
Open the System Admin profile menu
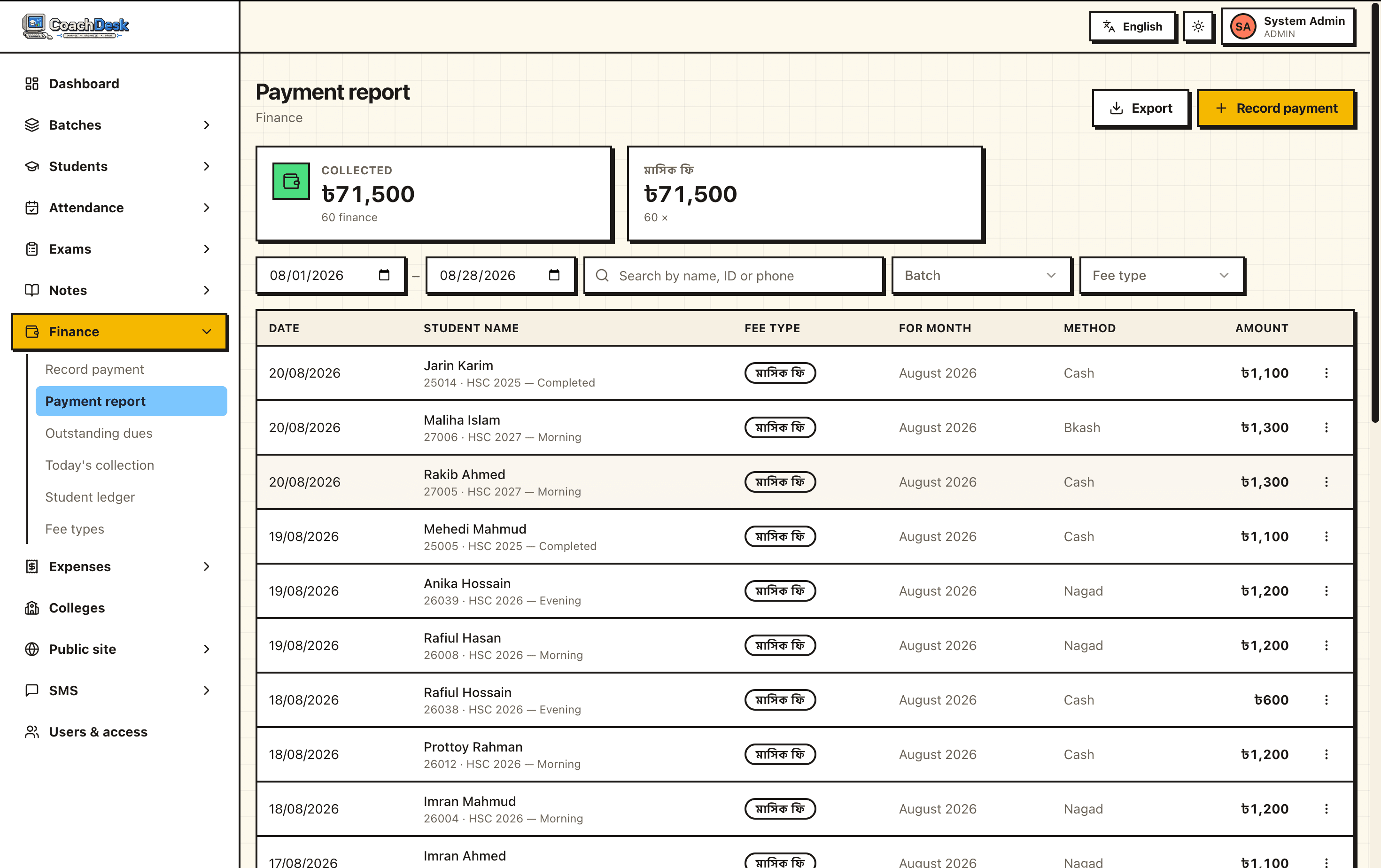point(1288,26)
